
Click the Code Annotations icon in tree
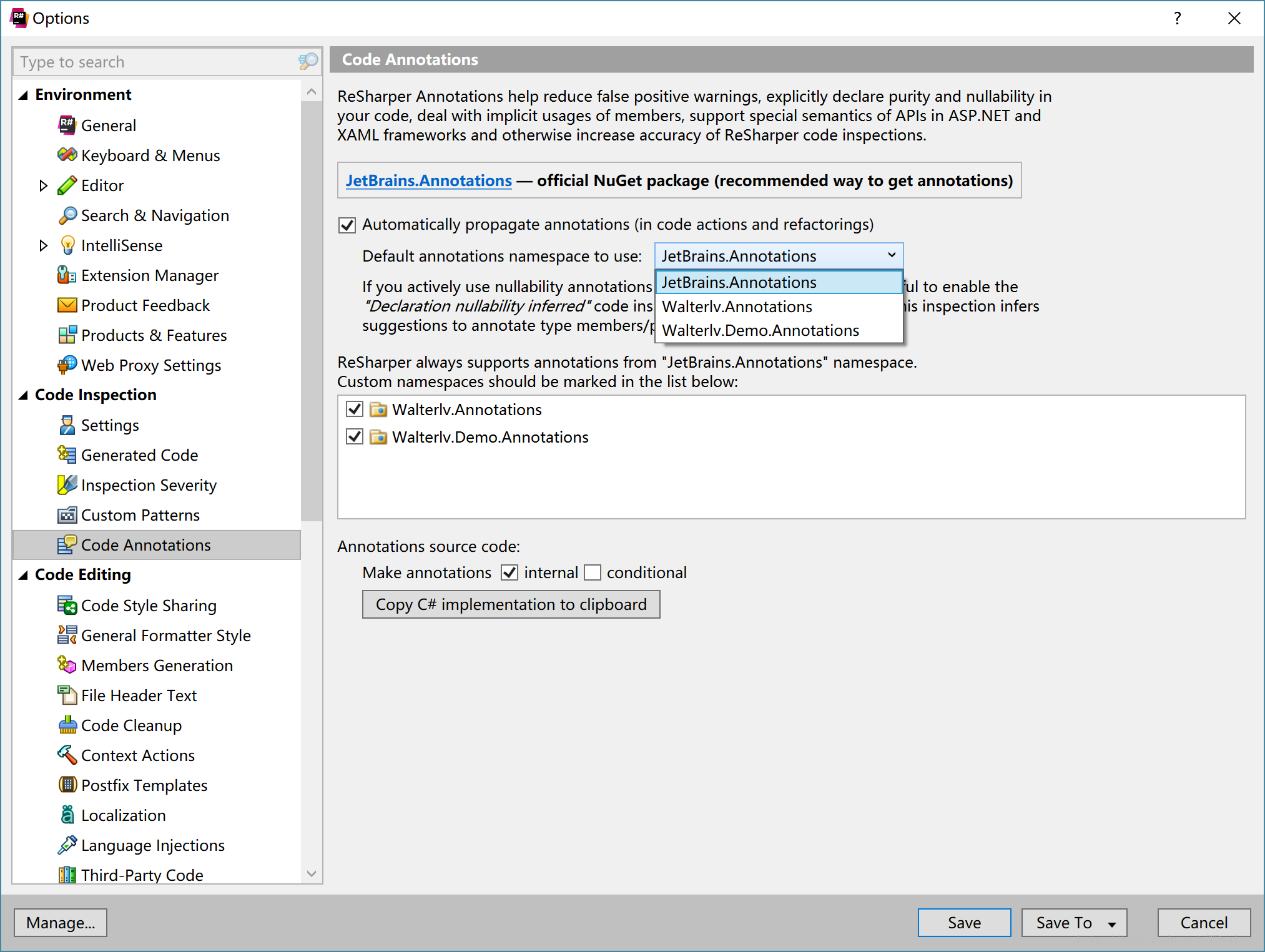(67, 545)
